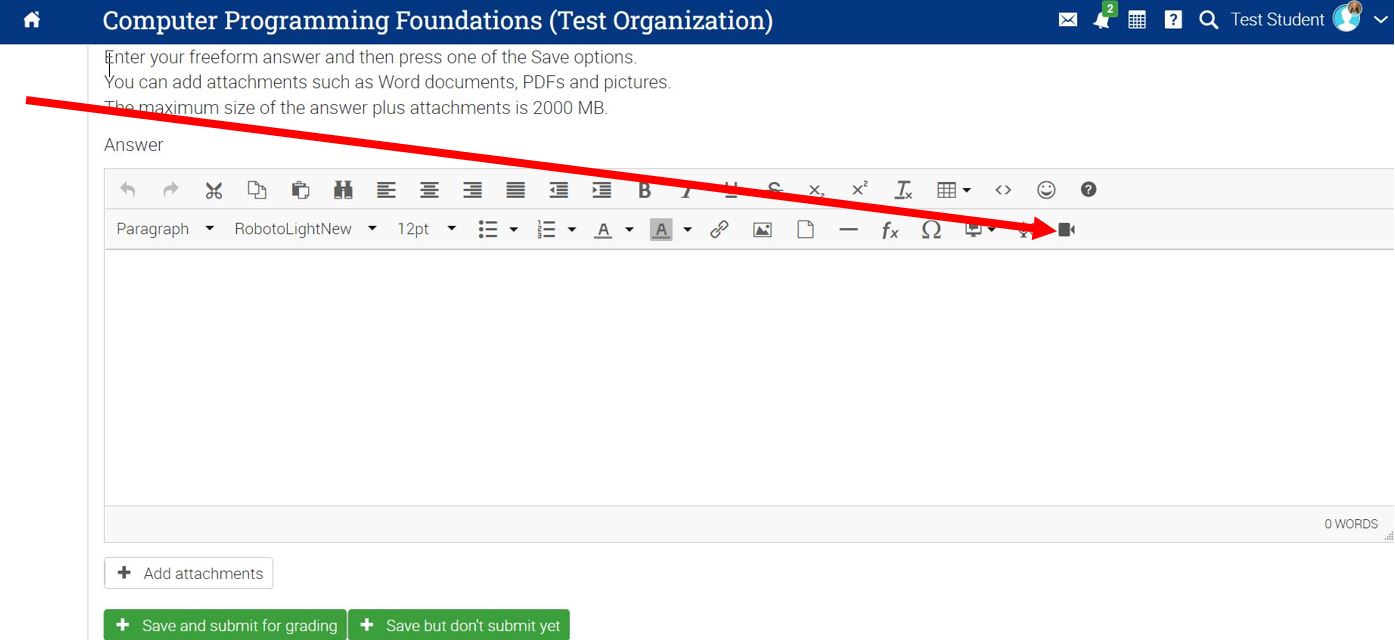Open find and replace binoculars tool
The height and width of the screenshot is (640, 1395).
click(x=343, y=190)
